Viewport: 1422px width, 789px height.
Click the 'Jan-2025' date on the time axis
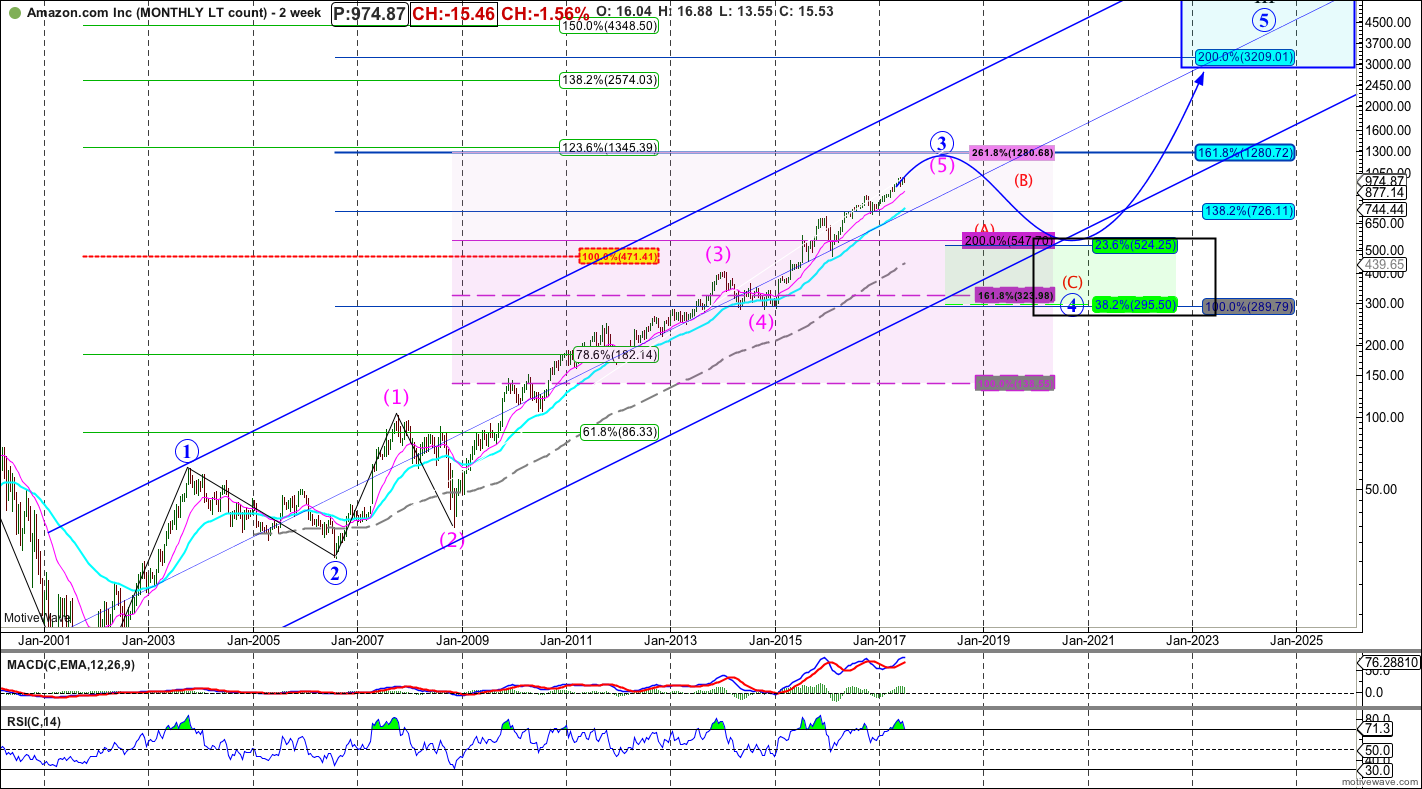pyautogui.click(x=1296, y=640)
